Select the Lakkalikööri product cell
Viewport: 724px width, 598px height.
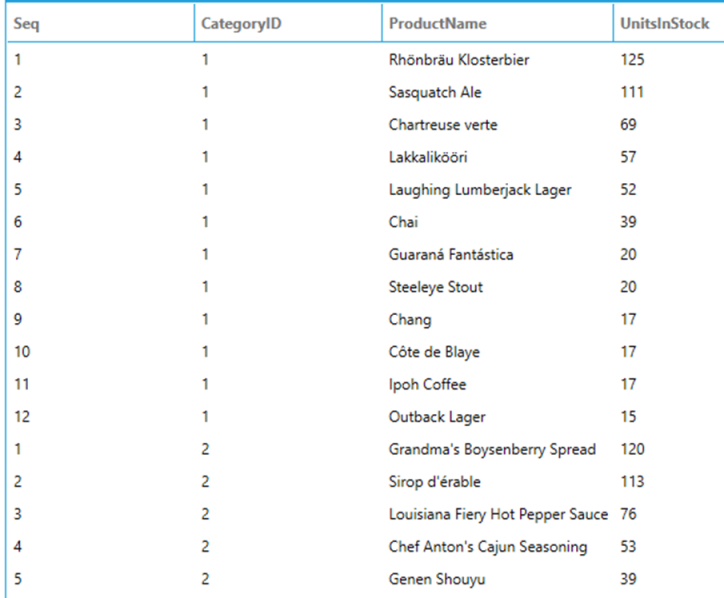(x=428, y=157)
